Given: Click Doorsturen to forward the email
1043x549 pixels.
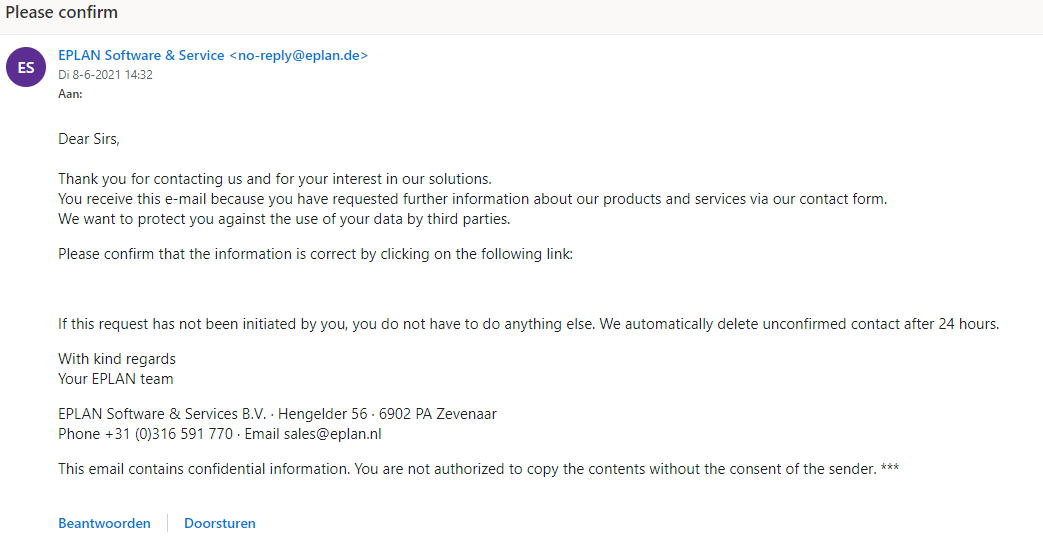Looking at the screenshot, I should click(220, 523).
